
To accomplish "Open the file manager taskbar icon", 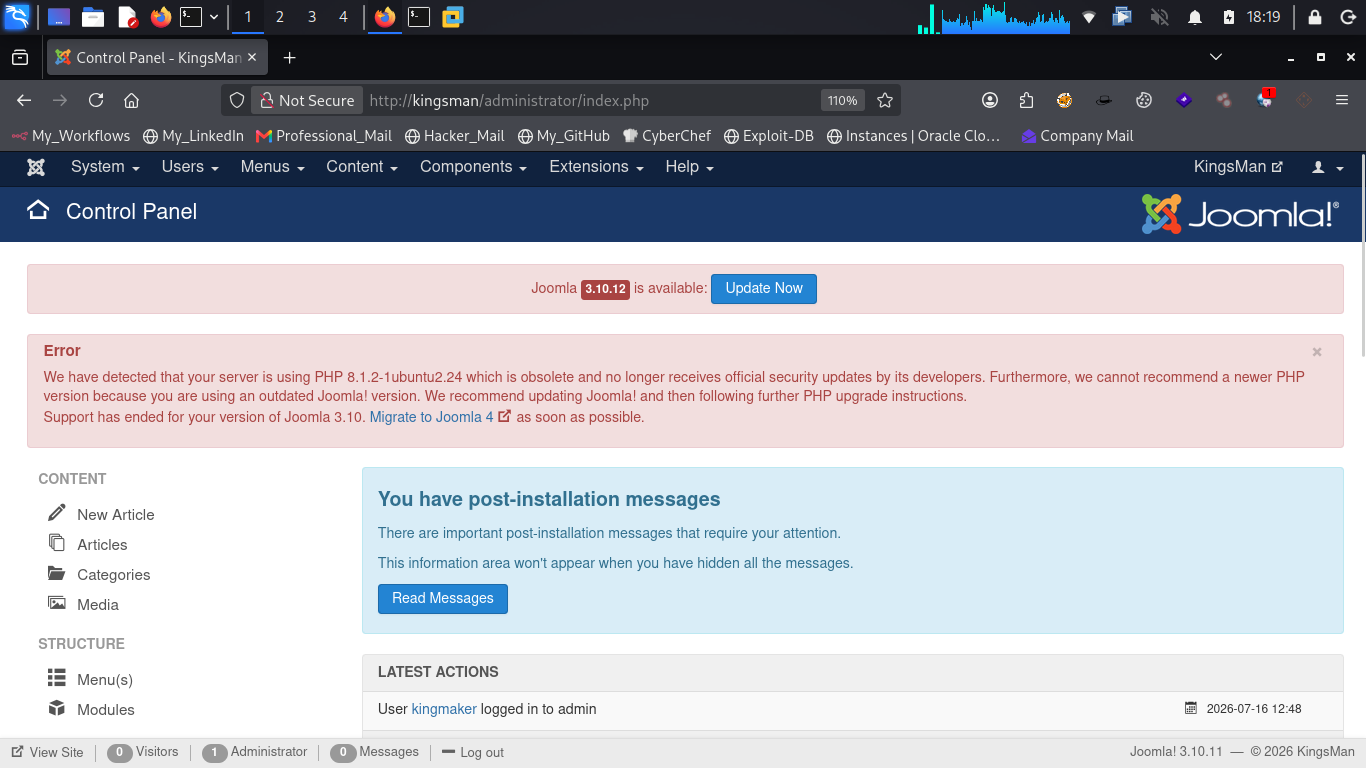I will [93, 17].
